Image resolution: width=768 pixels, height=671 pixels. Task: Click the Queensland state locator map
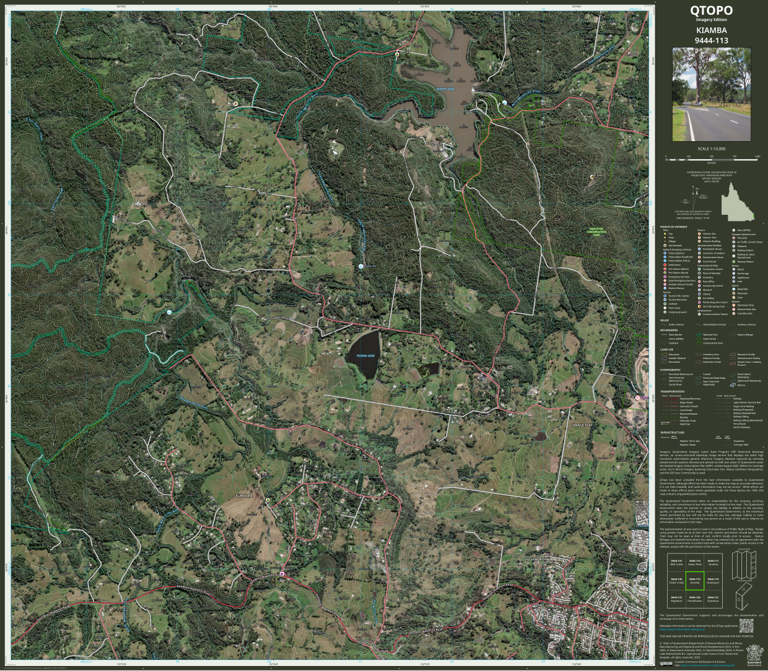[737, 202]
